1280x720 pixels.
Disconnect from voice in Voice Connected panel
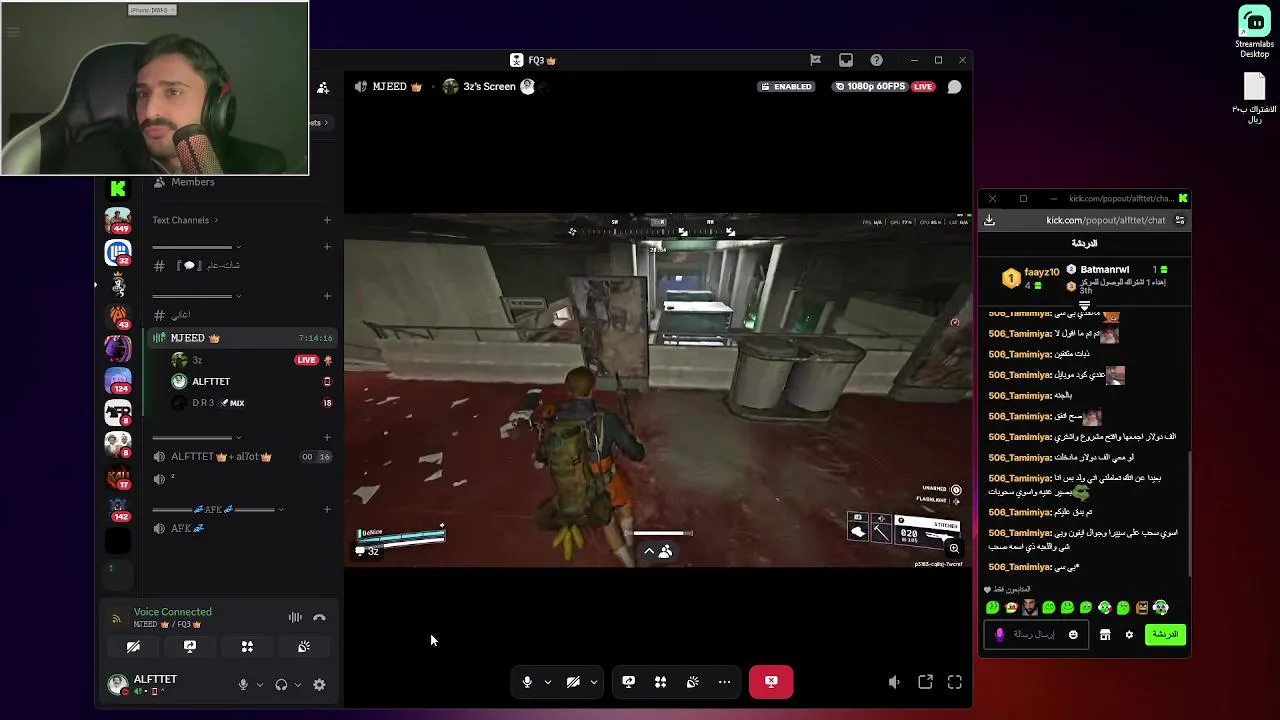319,618
